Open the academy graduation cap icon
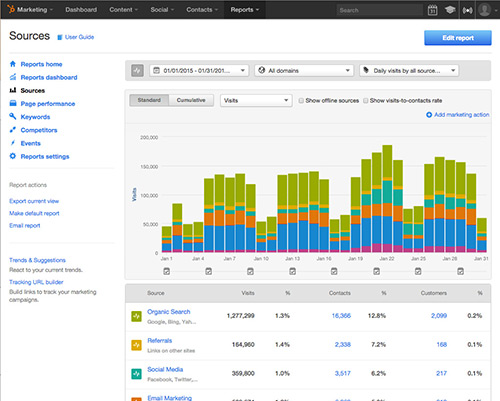 point(450,10)
